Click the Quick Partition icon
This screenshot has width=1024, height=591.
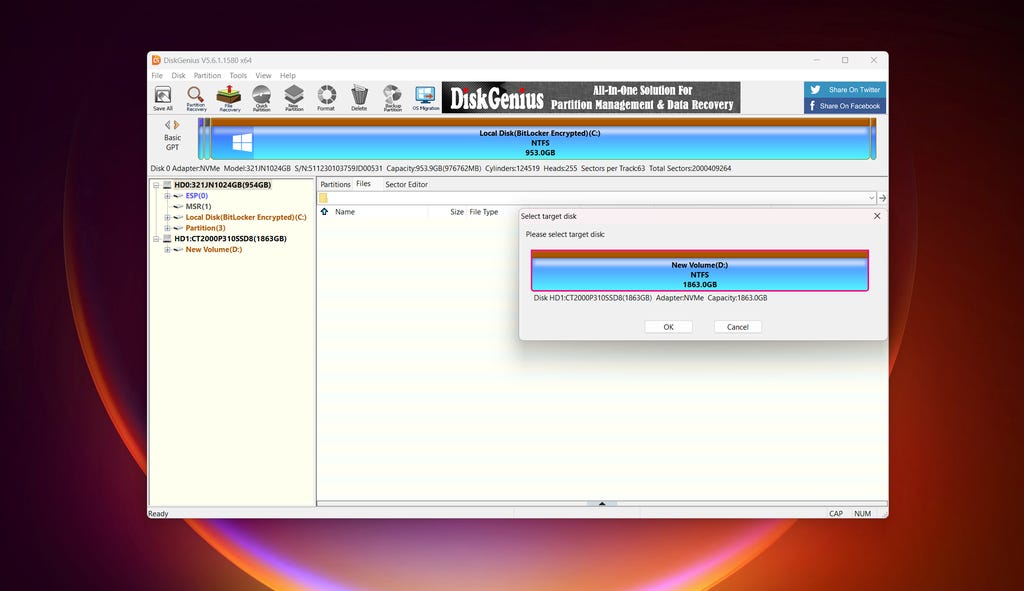tap(261, 97)
